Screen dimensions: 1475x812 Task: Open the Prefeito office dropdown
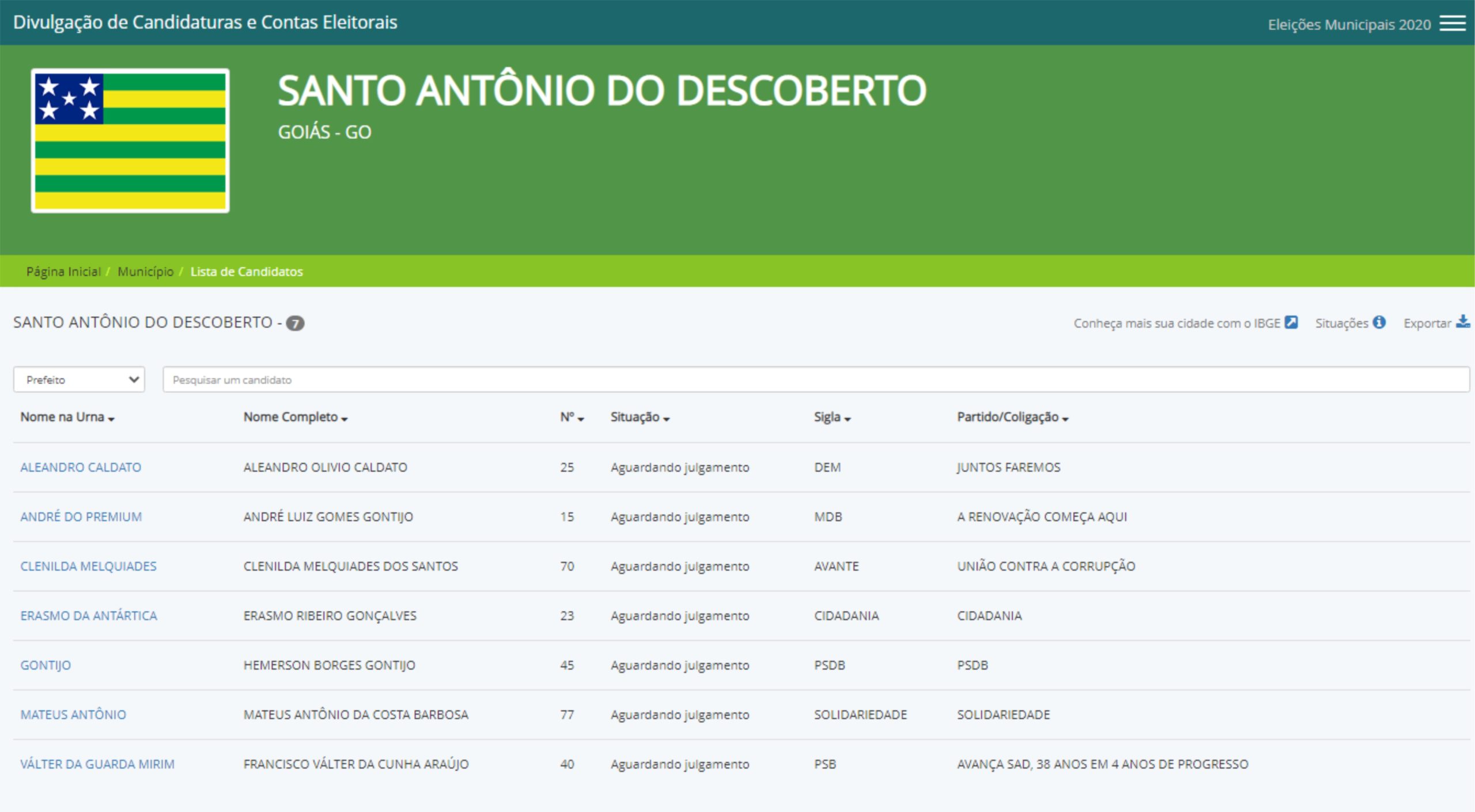[x=79, y=380]
